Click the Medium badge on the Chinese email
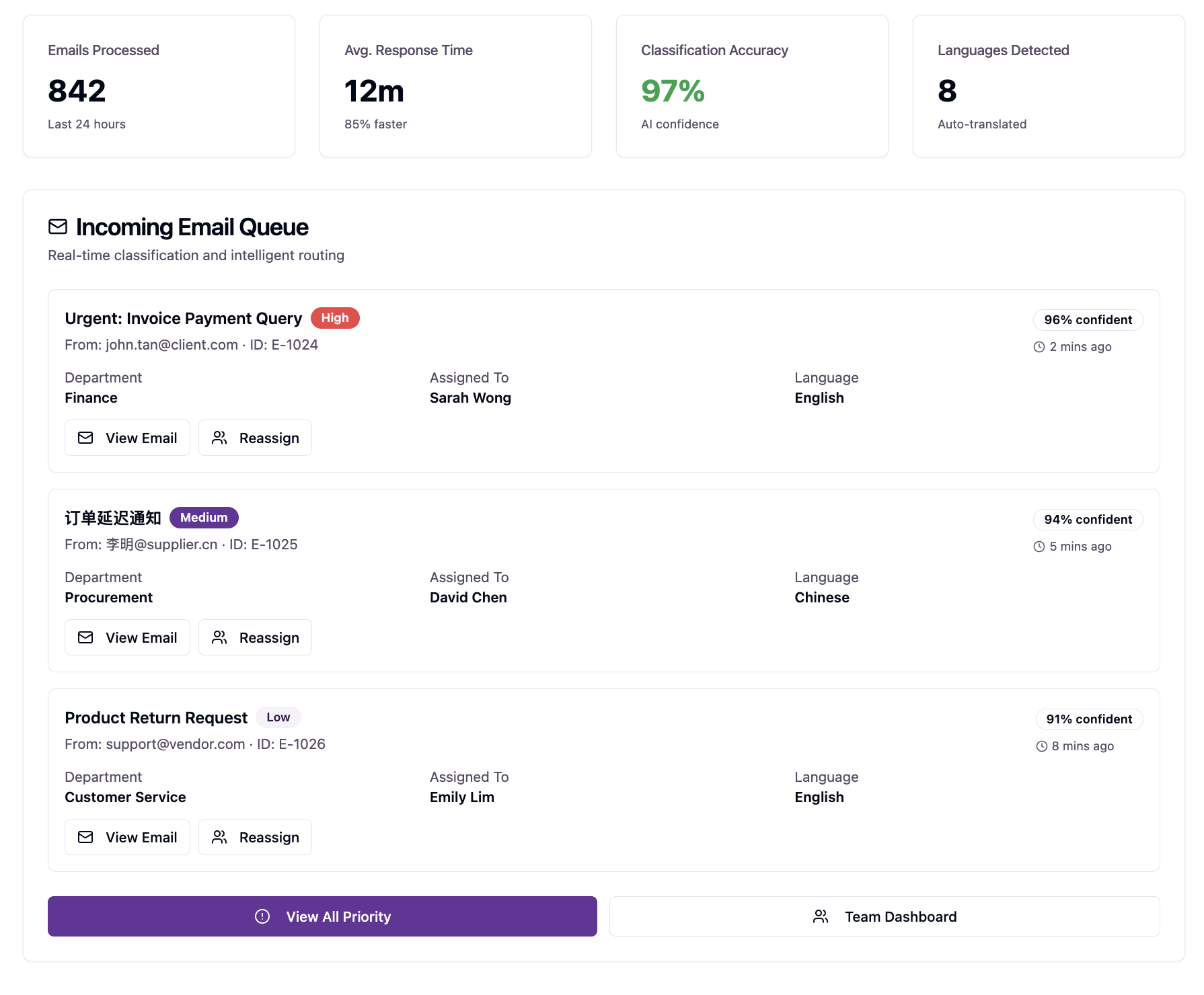Image resolution: width=1204 pixels, height=995 pixels. [x=204, y=517]
